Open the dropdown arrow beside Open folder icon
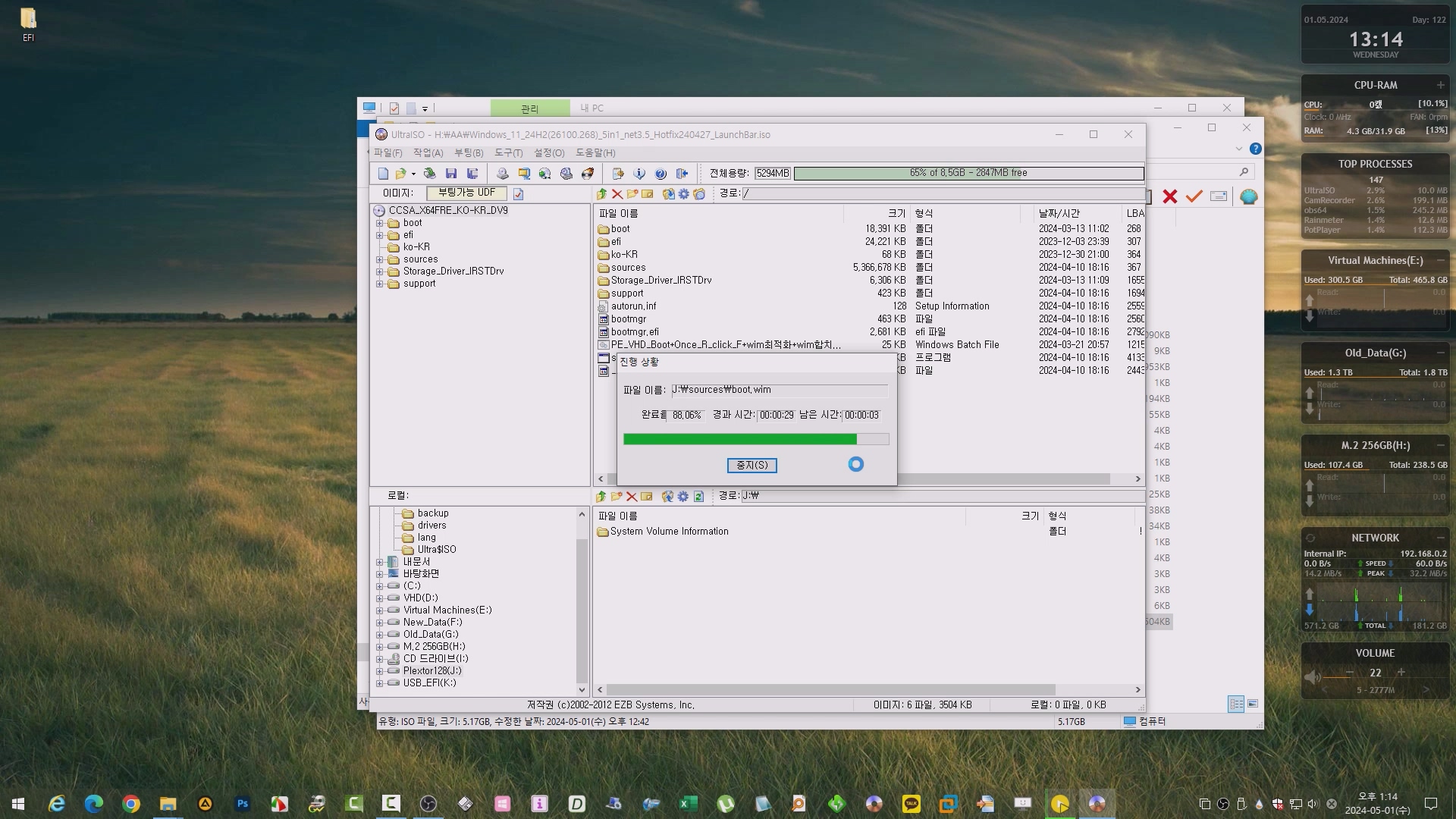The width and height of the screenshot is (1456, 819). click(413, 174)
